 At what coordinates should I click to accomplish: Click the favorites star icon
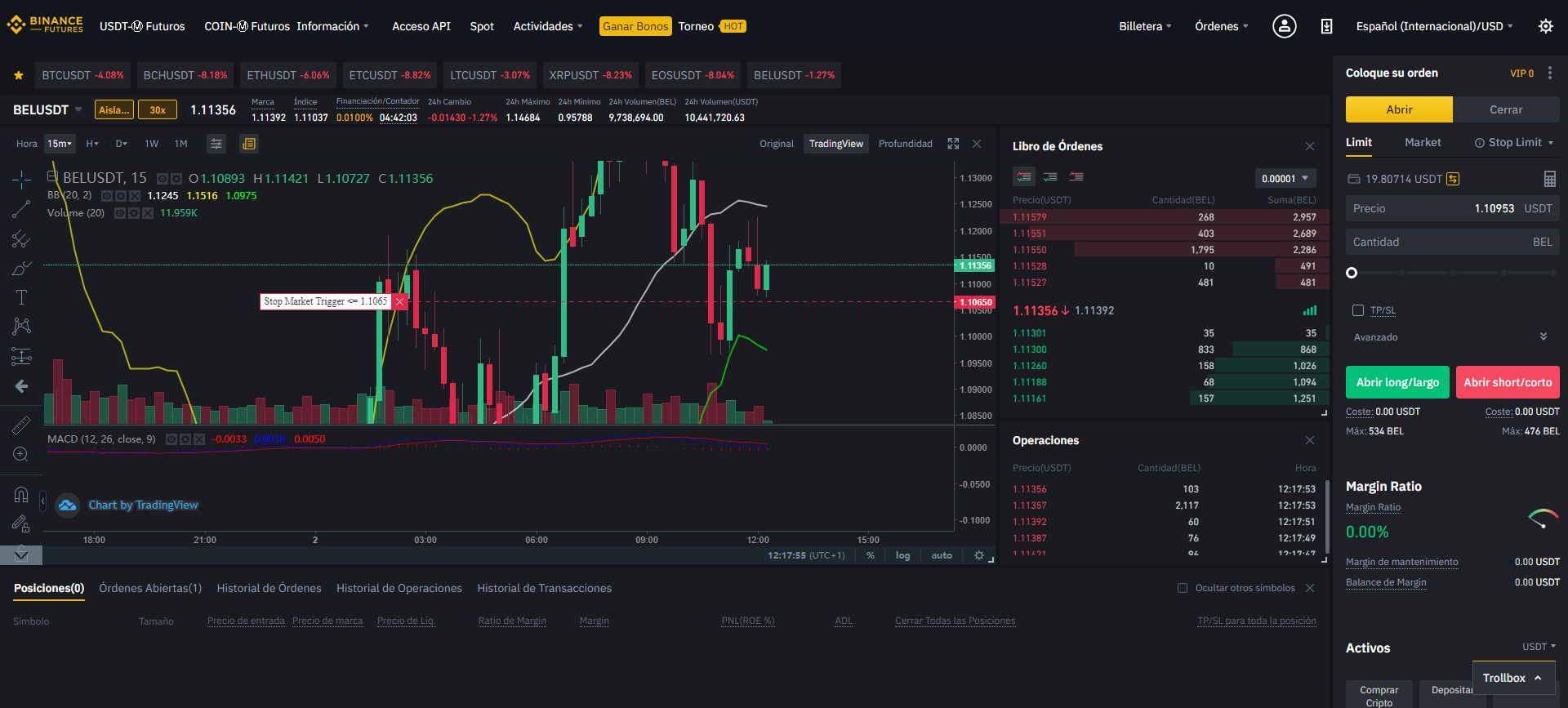point(18,75)
